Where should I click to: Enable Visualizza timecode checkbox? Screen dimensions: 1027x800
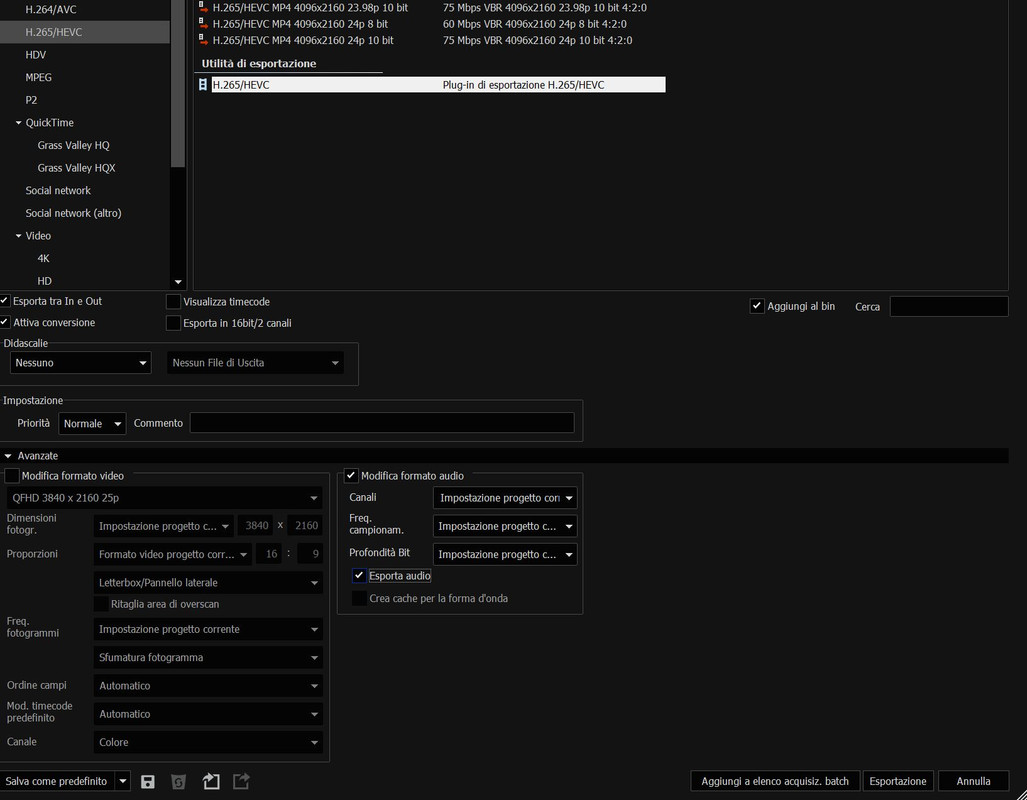pyautogui.click(x=173, y=301)
